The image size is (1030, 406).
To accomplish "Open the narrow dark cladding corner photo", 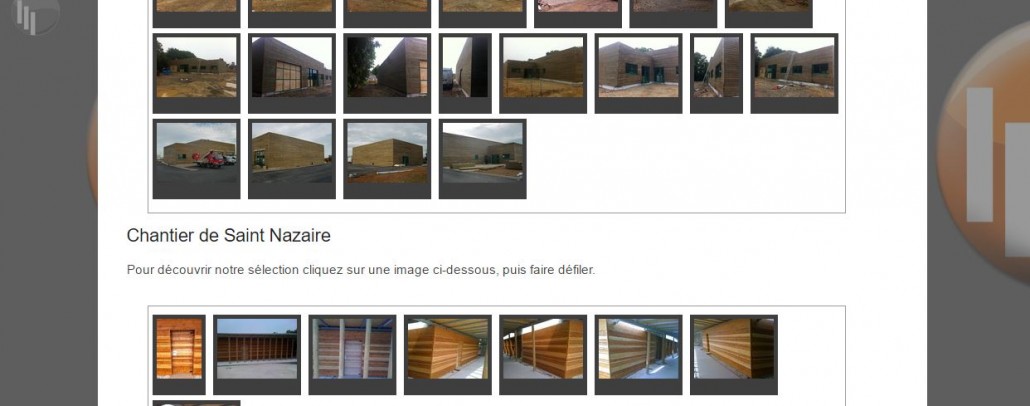I will [465, 74].
